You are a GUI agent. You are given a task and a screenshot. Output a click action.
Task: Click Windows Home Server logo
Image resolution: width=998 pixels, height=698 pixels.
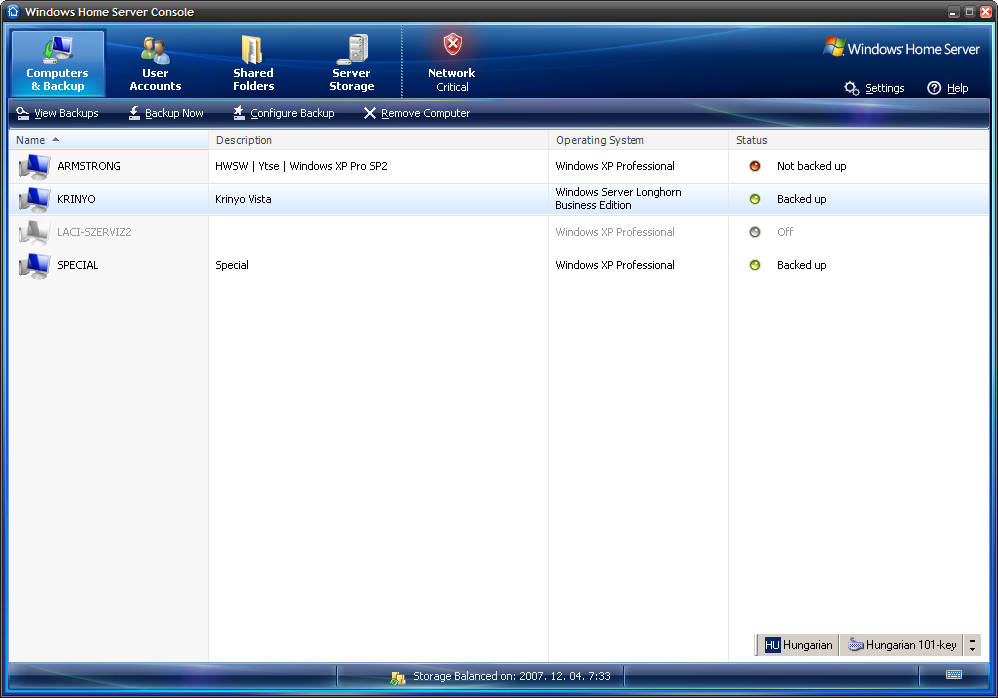coord(901,48)
